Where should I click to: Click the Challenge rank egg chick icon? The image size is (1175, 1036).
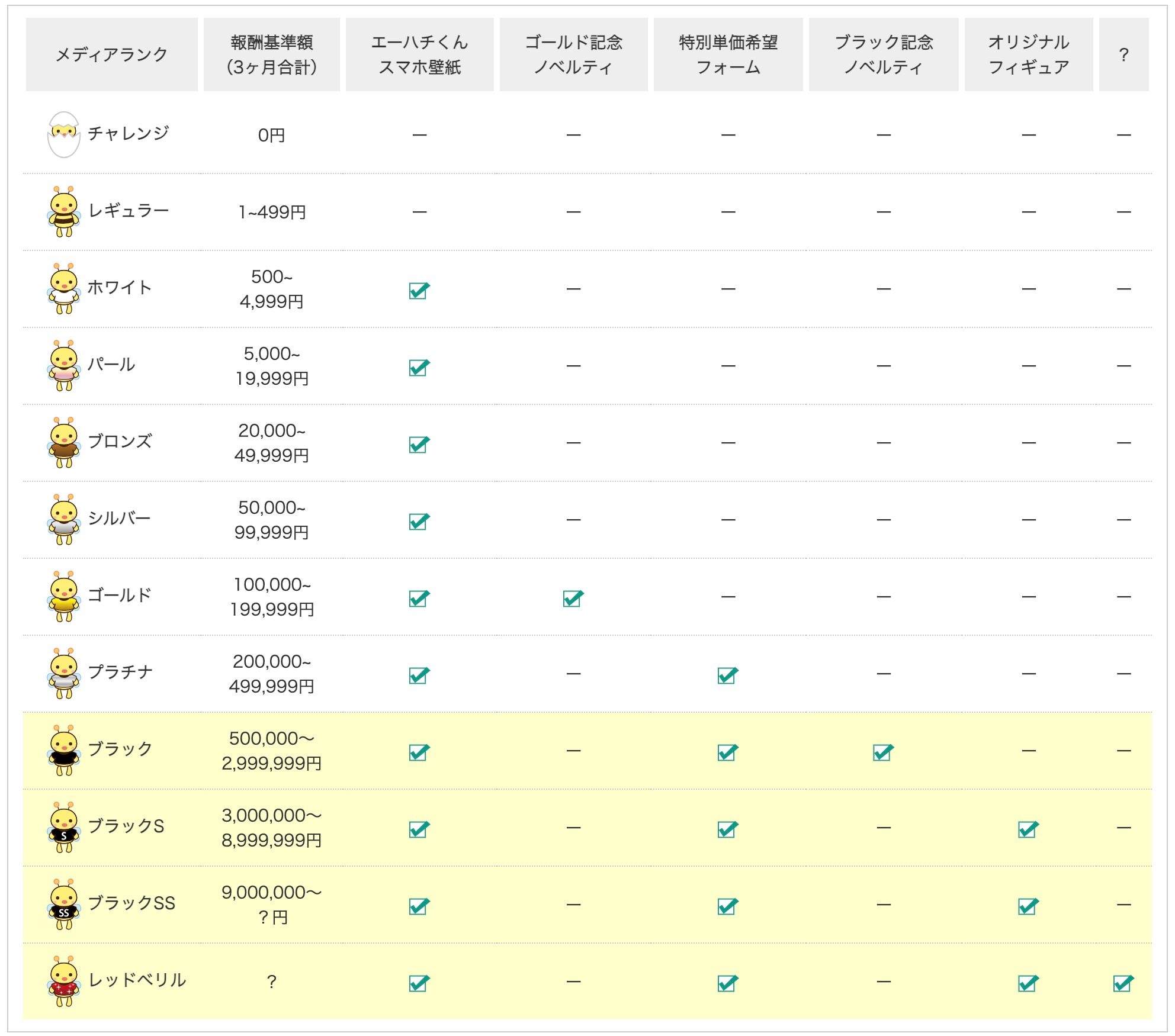pos(63,134)
